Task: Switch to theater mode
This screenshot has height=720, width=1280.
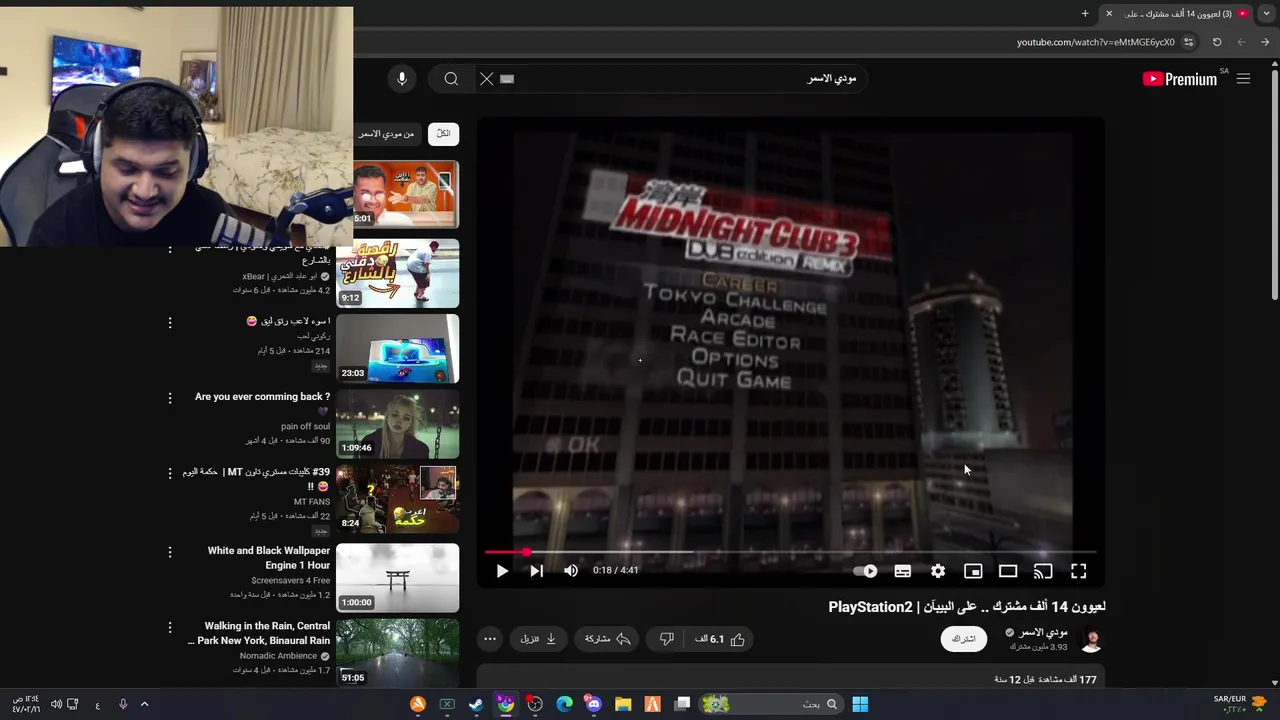Action: [x=1008, y=571]
